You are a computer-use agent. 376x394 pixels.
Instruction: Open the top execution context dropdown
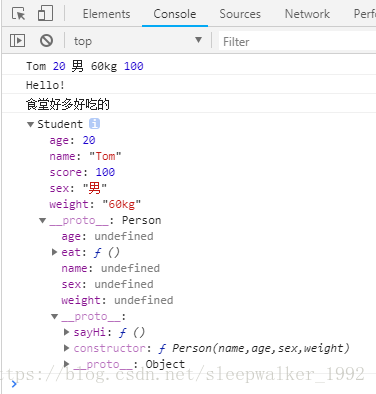pos(138,41)
